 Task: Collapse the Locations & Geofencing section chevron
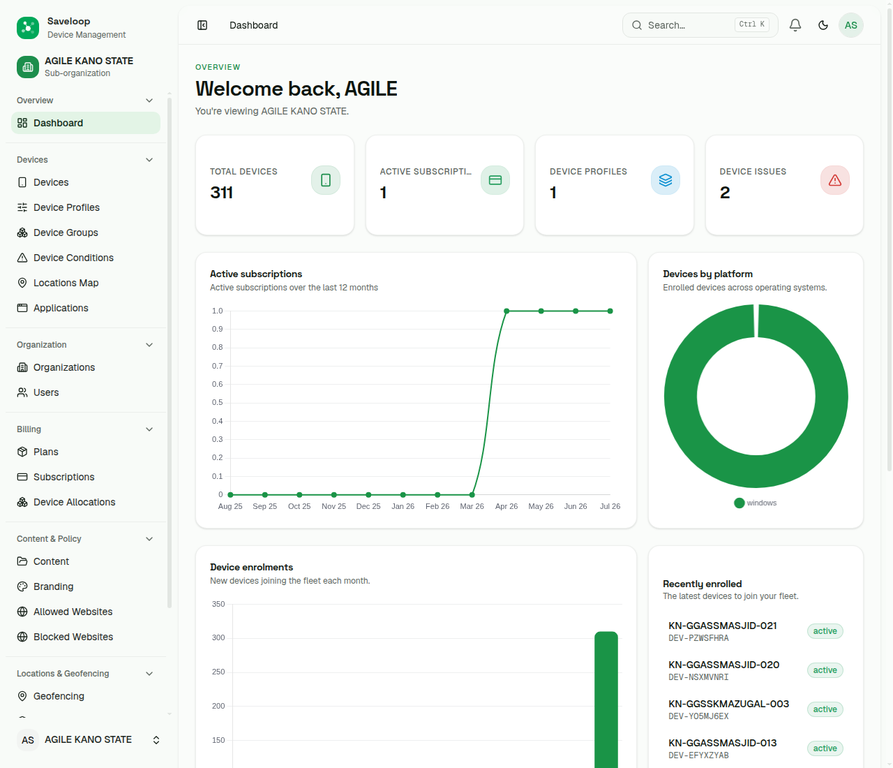tap(149, 673)
